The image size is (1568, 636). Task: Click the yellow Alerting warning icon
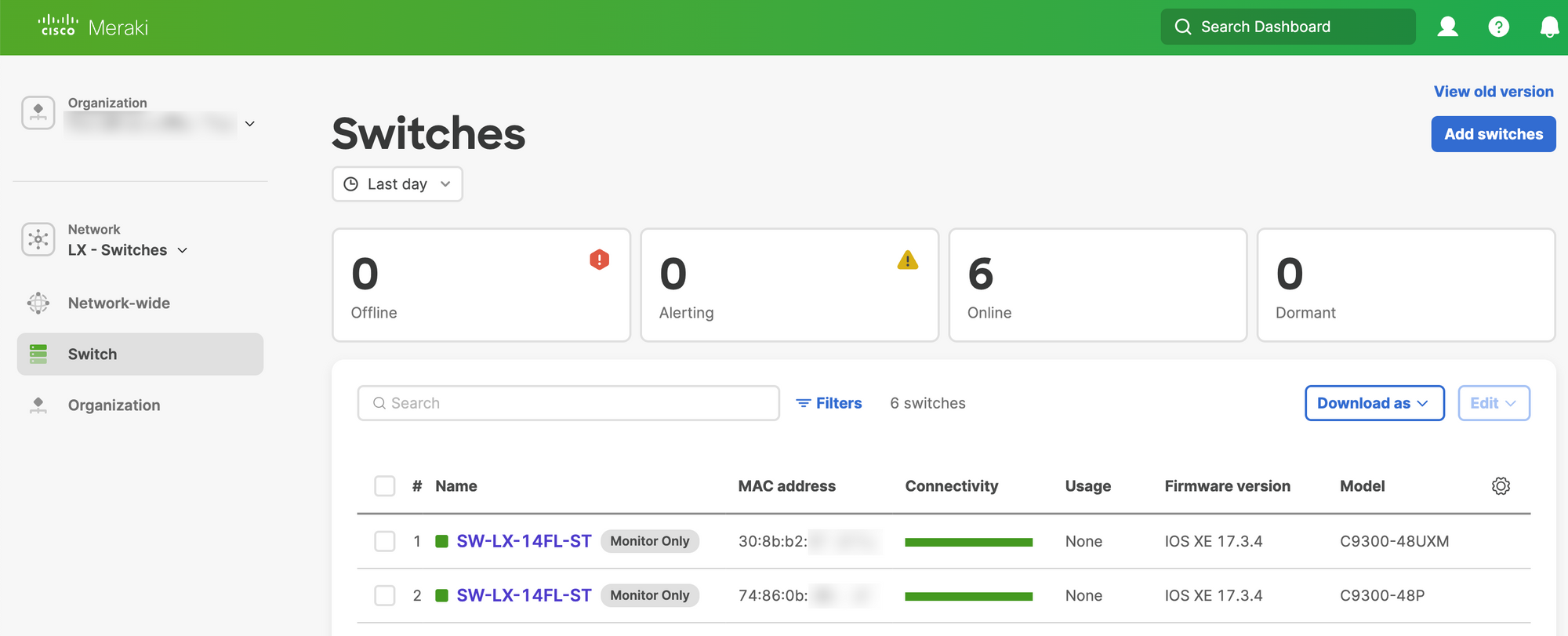coord(908,260)
